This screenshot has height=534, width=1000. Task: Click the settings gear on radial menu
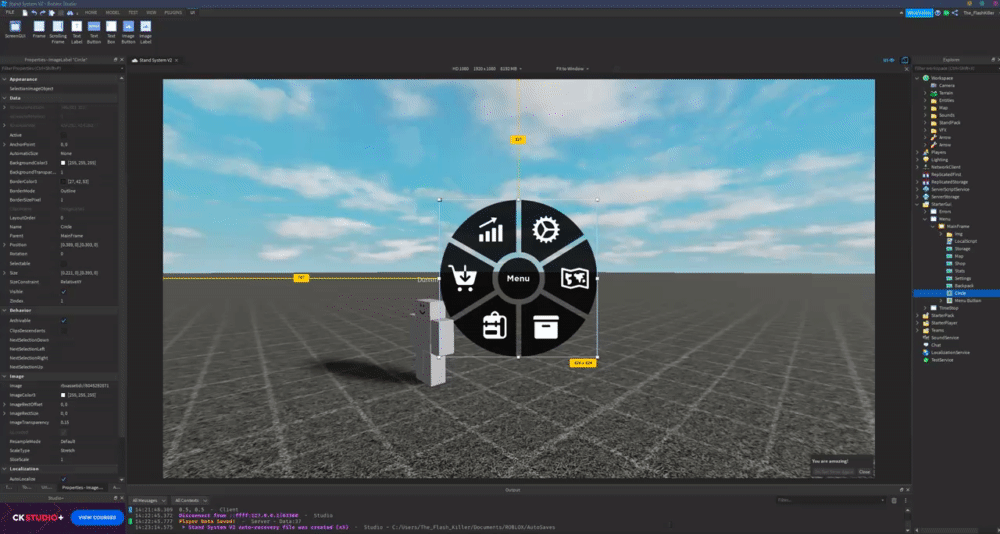coord(546,230)
